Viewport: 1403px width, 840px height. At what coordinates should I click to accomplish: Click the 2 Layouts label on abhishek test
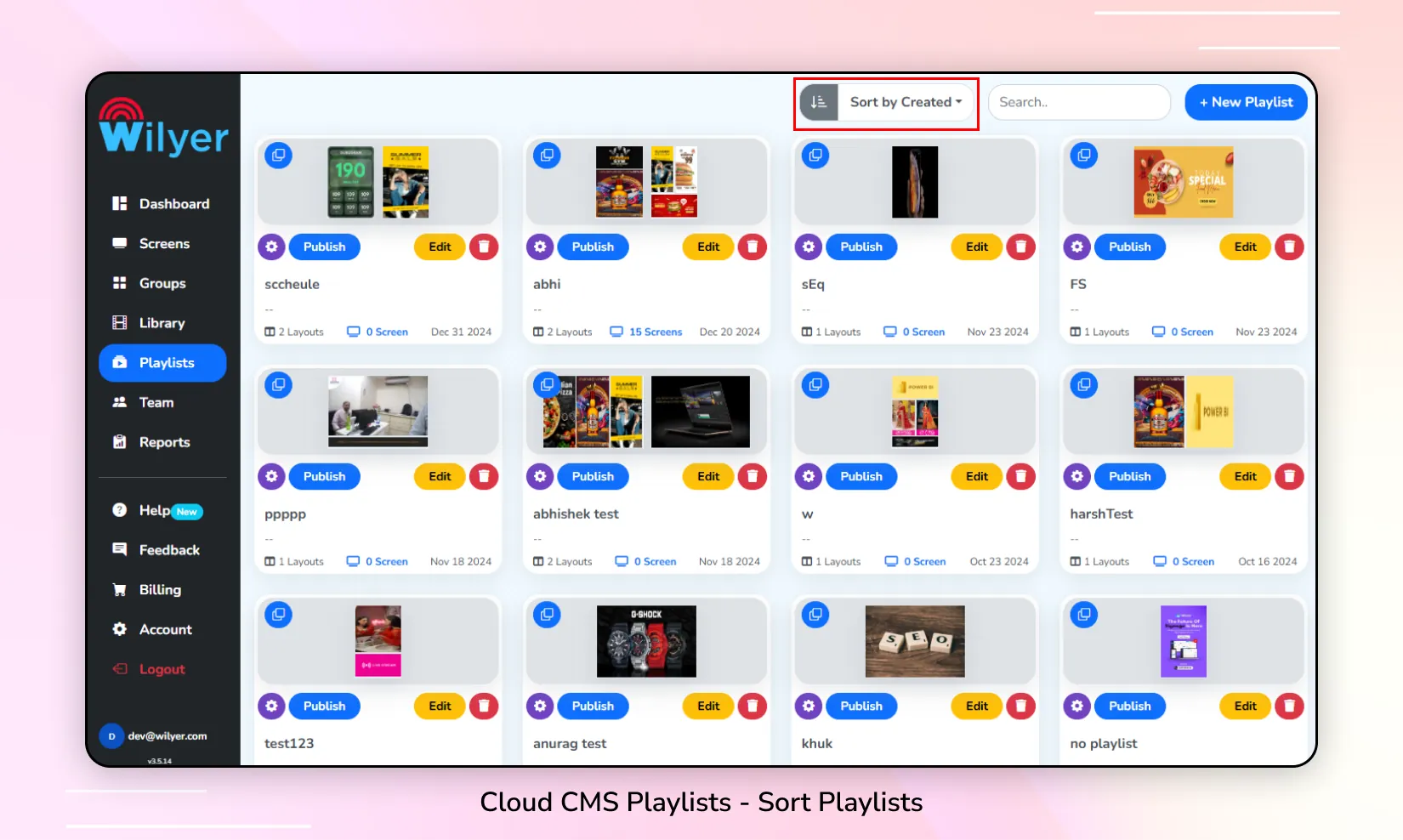point(563,562)
